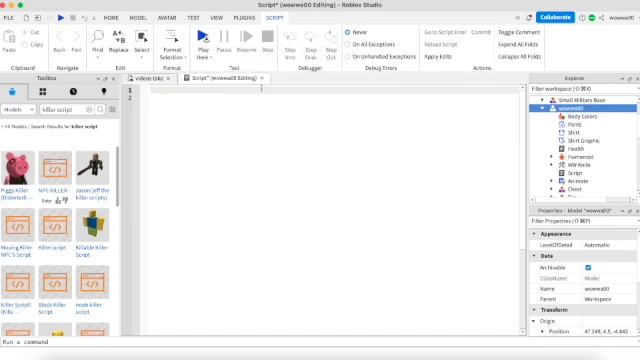
Task: Click the Pause test button
Action: 224,36
